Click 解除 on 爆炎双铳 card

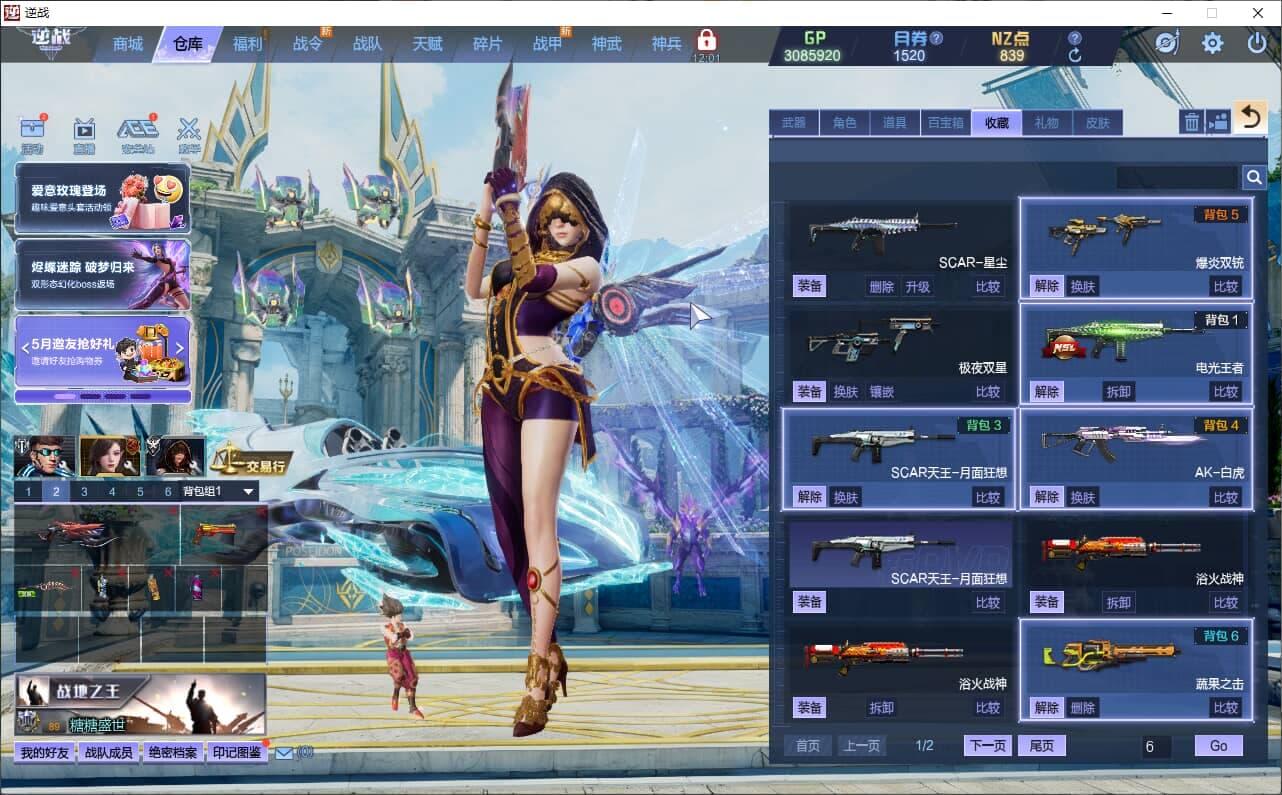coord(1047,286)
